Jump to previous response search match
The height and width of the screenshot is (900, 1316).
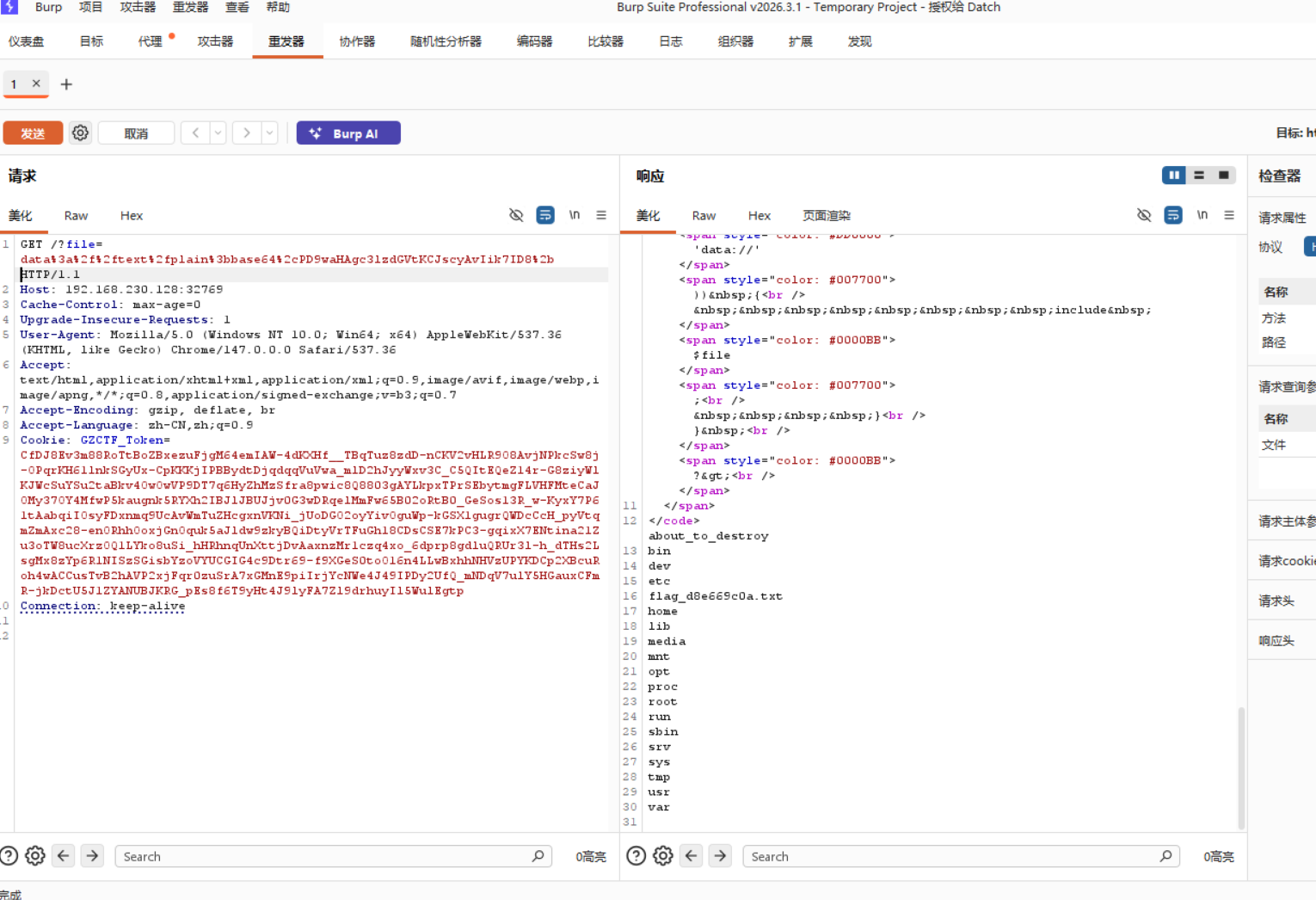pos(691,856)
